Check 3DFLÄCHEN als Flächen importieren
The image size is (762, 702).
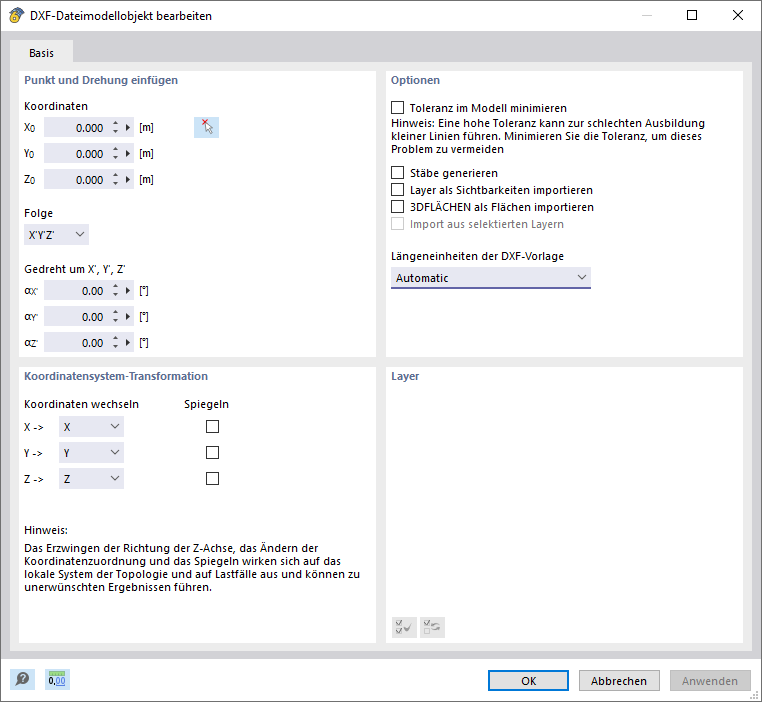[398, 206]
